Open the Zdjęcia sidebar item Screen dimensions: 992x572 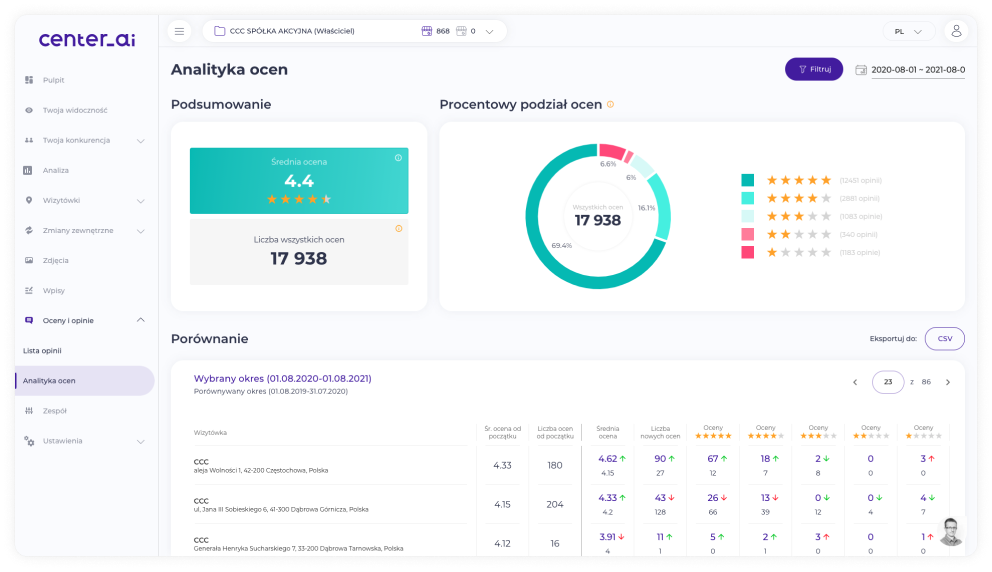click(x=55, y=260)
